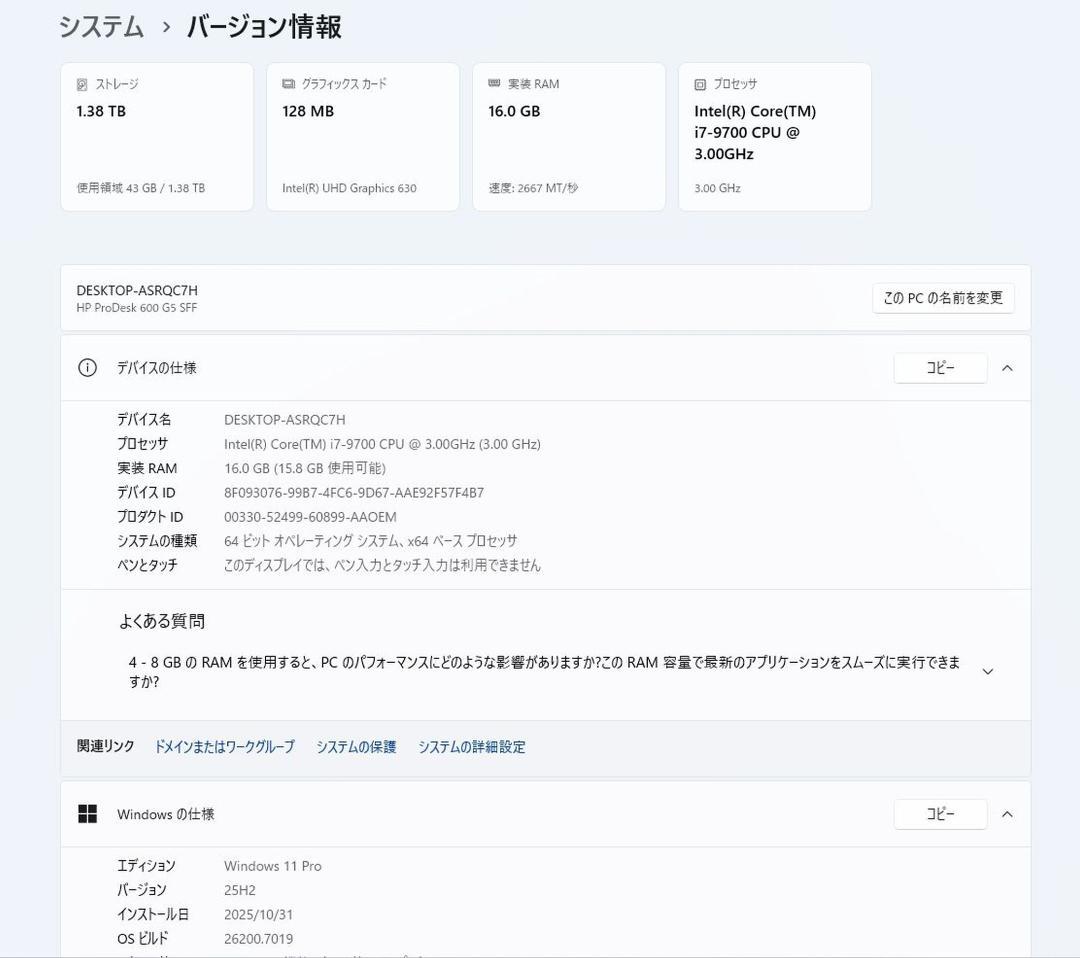Image resolution: width=1080 pixels, height=958 pixels.
Task: Select the Intel UHD Graphics 630 card
Action: tap(362, 137)
